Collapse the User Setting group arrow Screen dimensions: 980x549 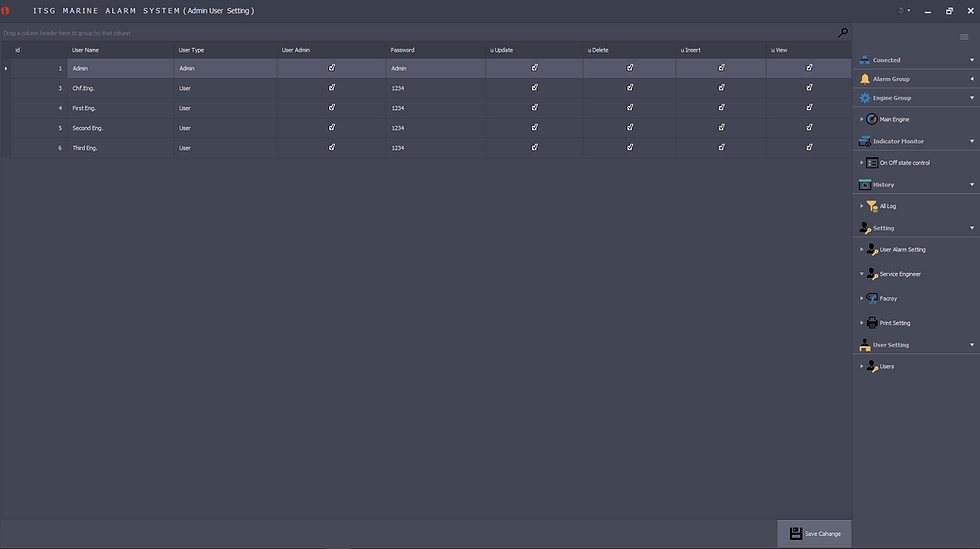tap(972, 345)
